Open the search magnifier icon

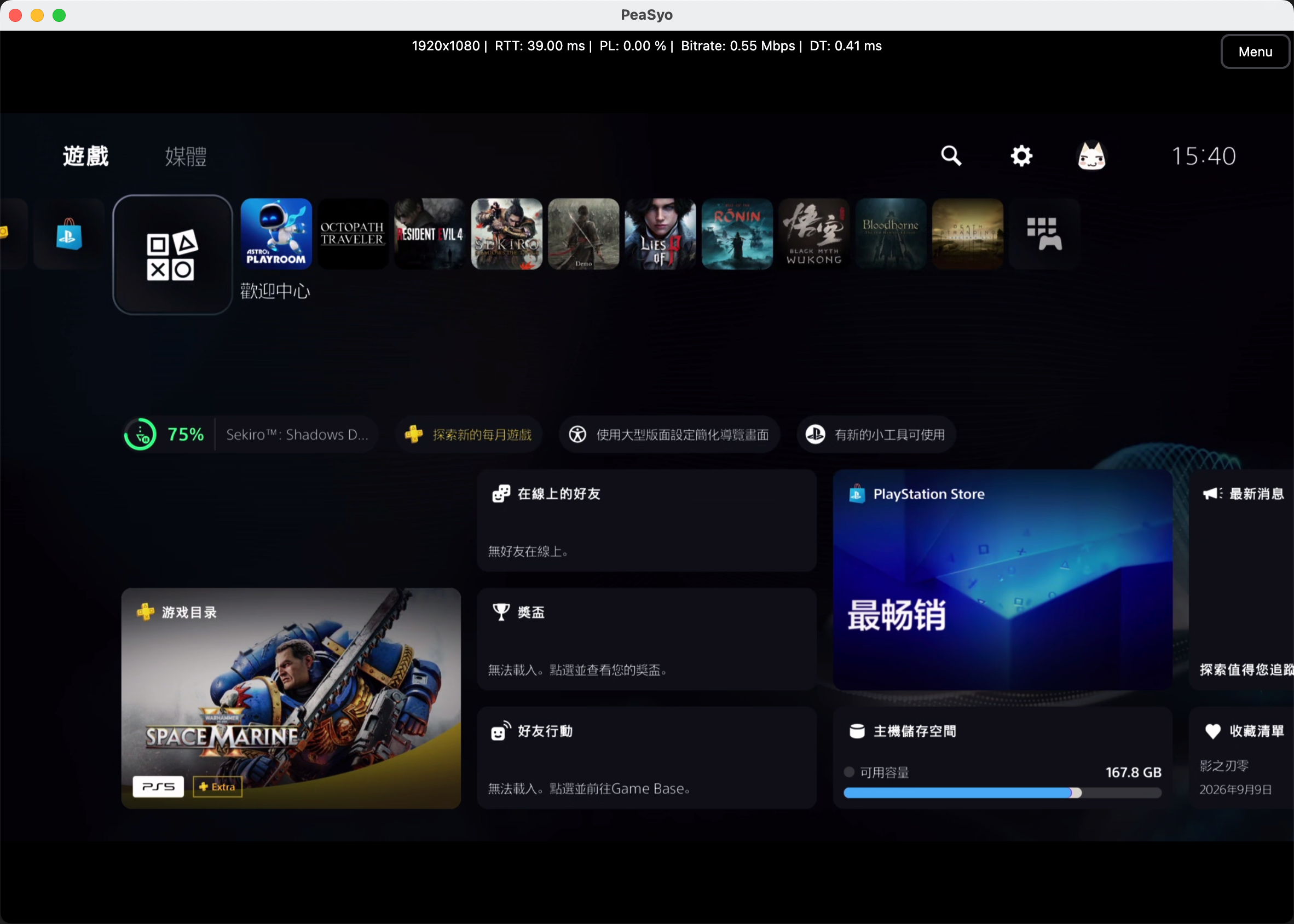coord(951,156)
